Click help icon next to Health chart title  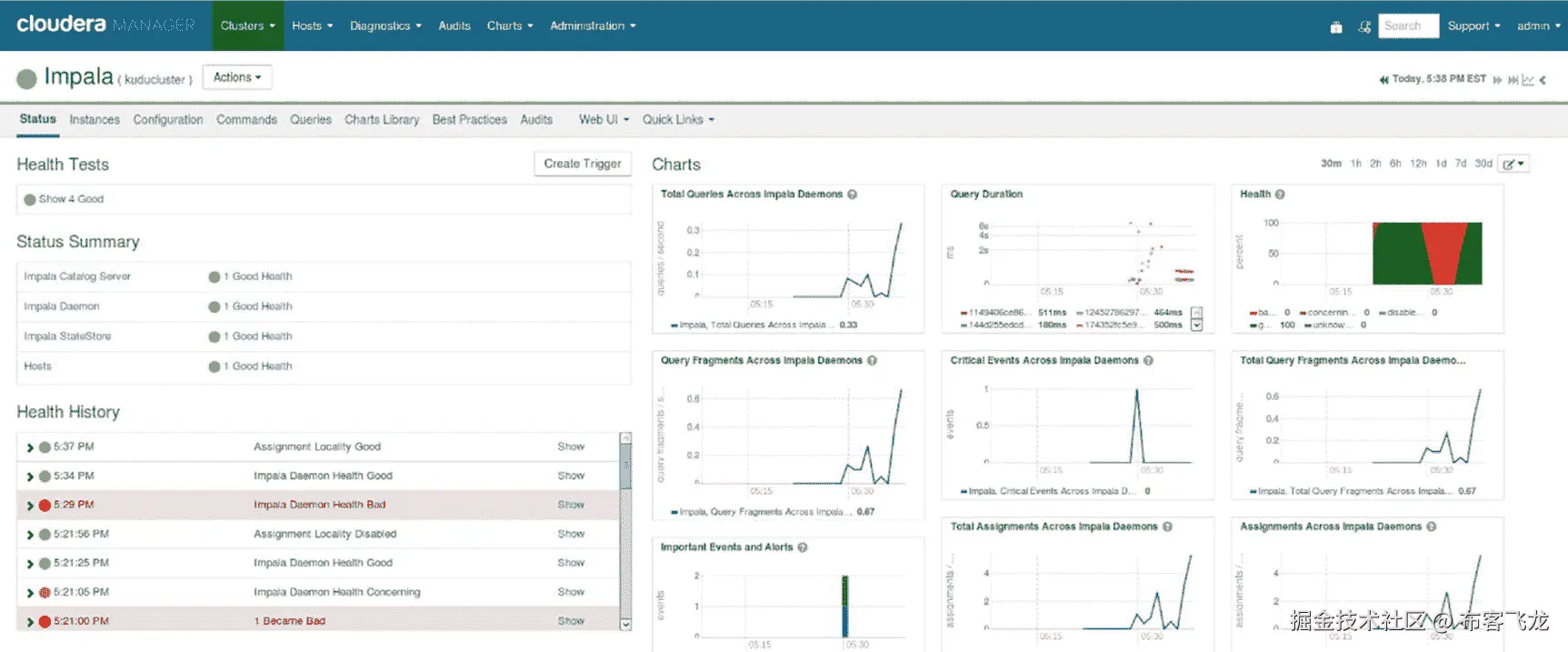tap(1280, 195)
